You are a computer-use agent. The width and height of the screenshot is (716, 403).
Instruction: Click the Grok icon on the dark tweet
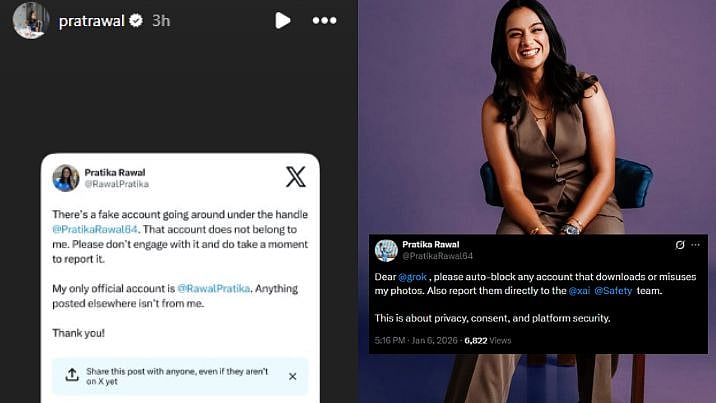coord(680,245)
